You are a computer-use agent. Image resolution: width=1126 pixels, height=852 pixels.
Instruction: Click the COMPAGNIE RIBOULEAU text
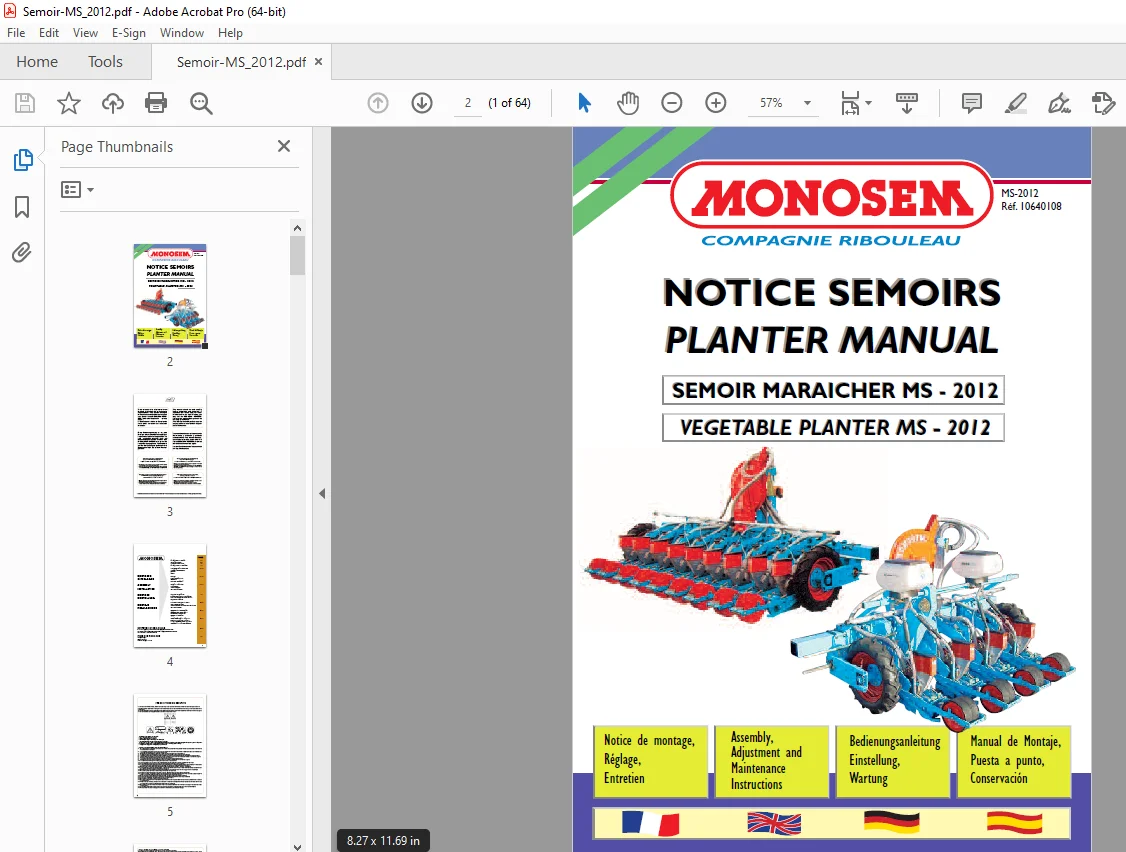(x=831, y=241)
